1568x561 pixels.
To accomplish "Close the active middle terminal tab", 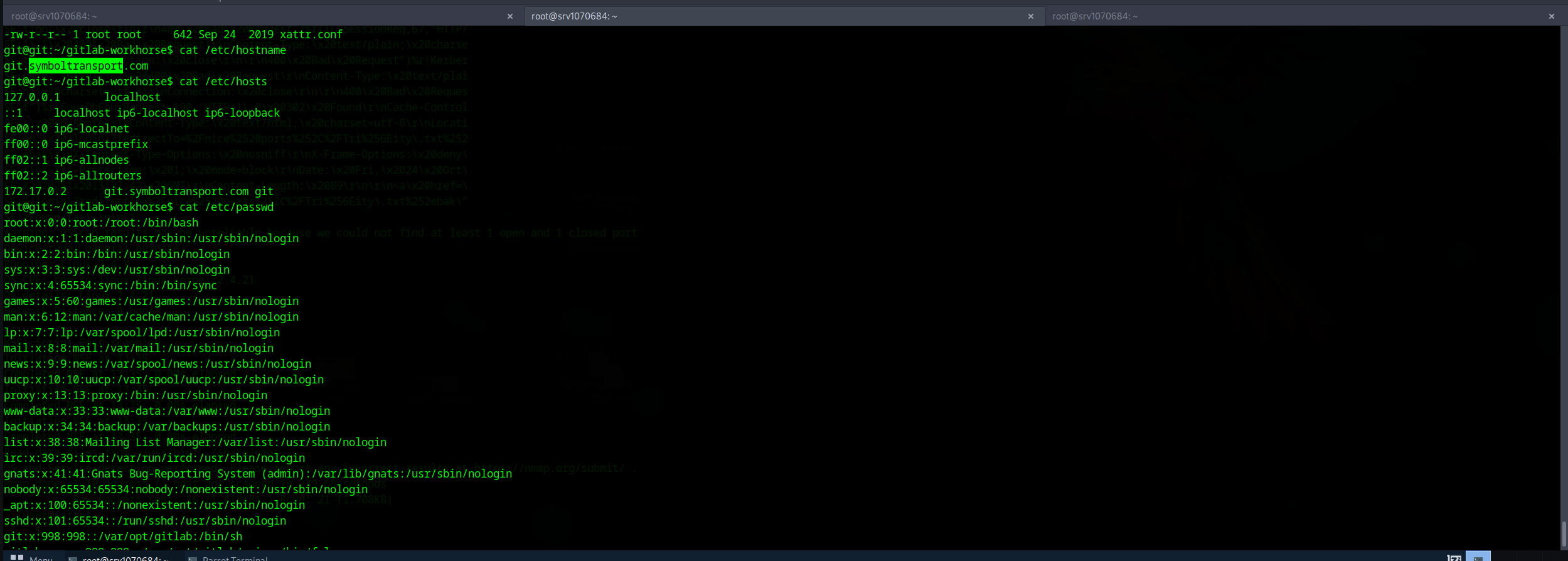I will pyautogui.click(x=1031, y=16).
